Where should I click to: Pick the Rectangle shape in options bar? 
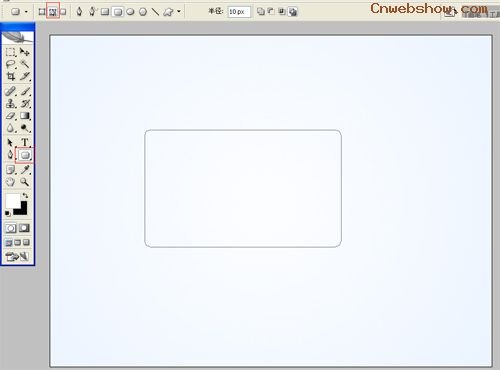click(x=105, y=12)
